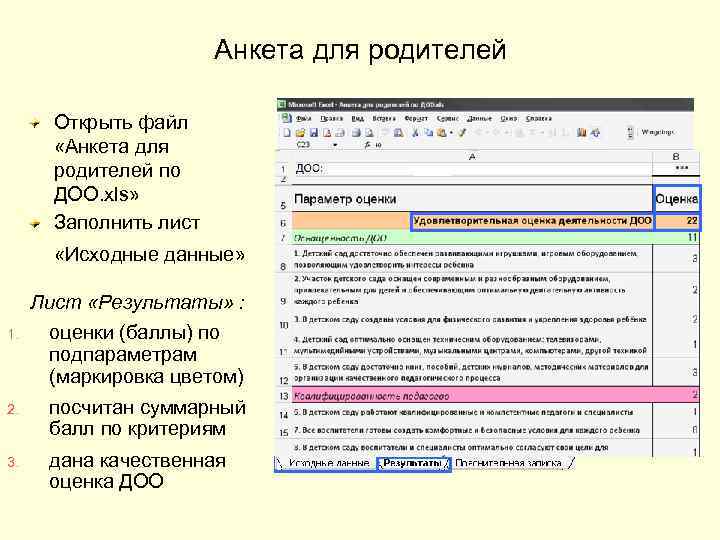Click the green Оснащенность ДОО category row
This screenshot has height=540, width=720.
[x=472, y=238]
